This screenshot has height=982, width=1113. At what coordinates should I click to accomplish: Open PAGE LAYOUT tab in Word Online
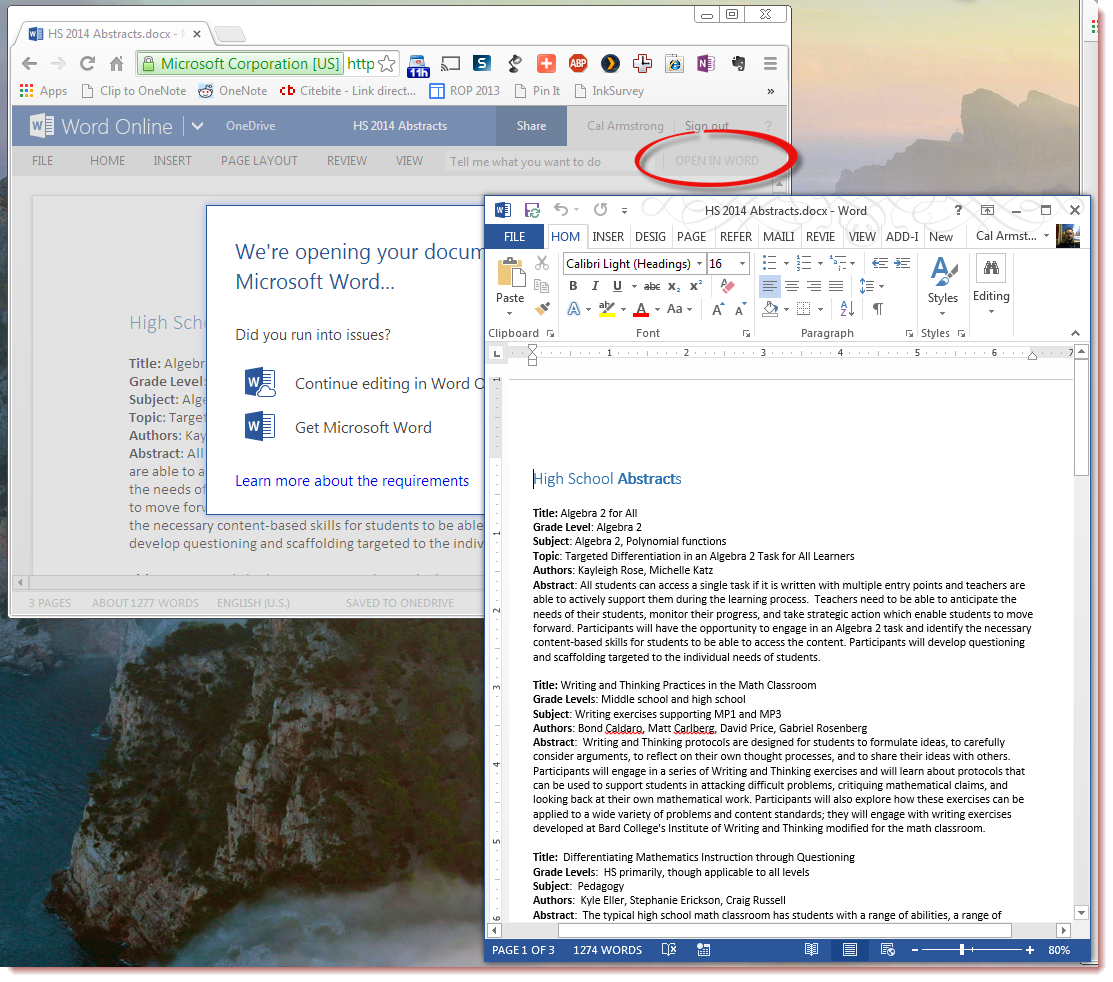tap(259, 160)
